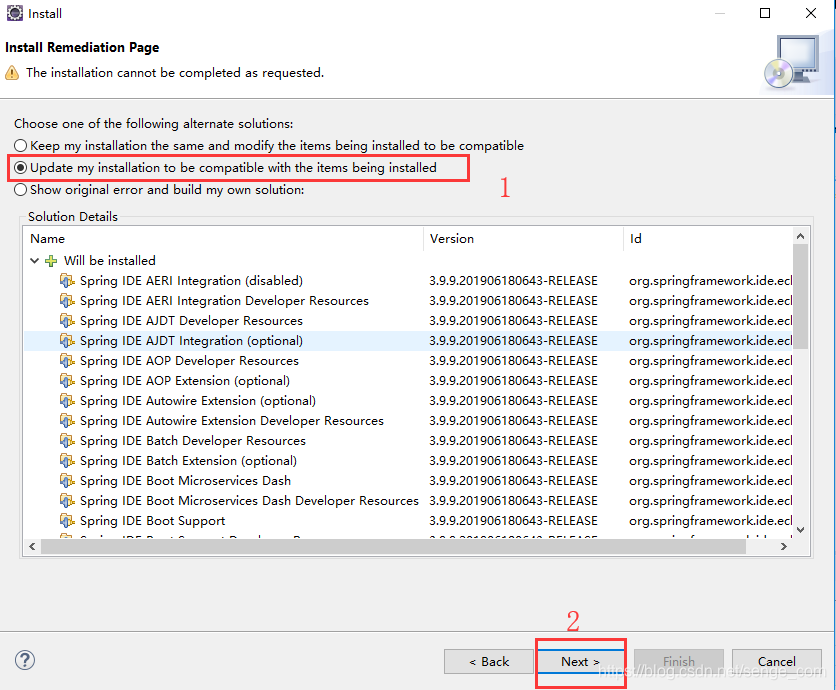Click the down arrow of the vertical scrollbar
This screenshot has width=836, height=690.
pyautogui.click(x=800, y=529)
